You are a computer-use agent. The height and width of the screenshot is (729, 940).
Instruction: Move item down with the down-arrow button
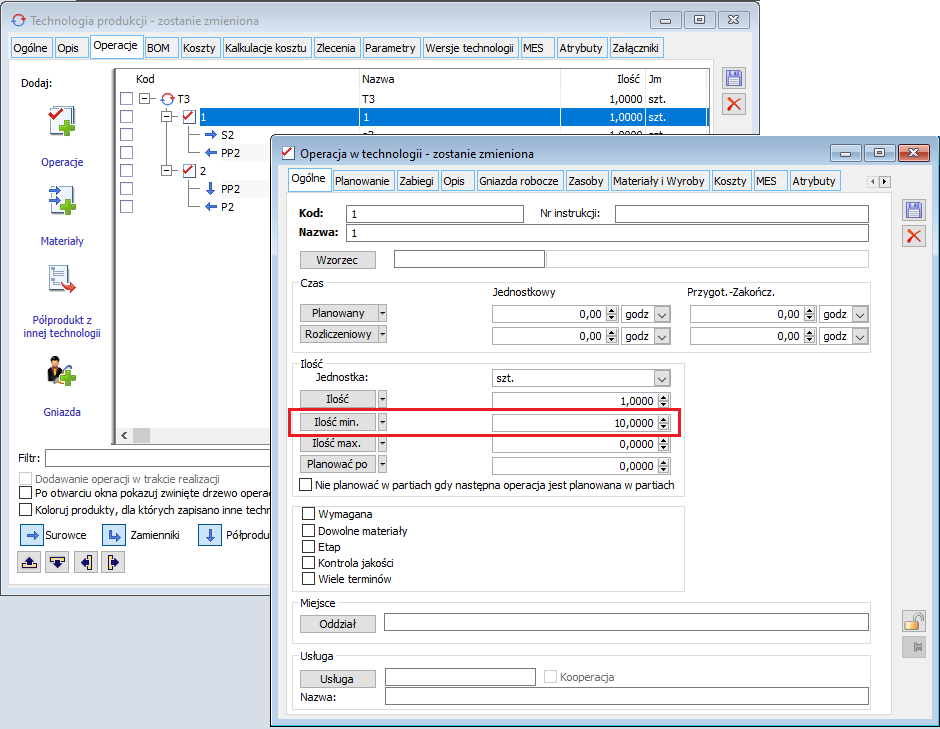pyautogui.click(x=57, y=562)
